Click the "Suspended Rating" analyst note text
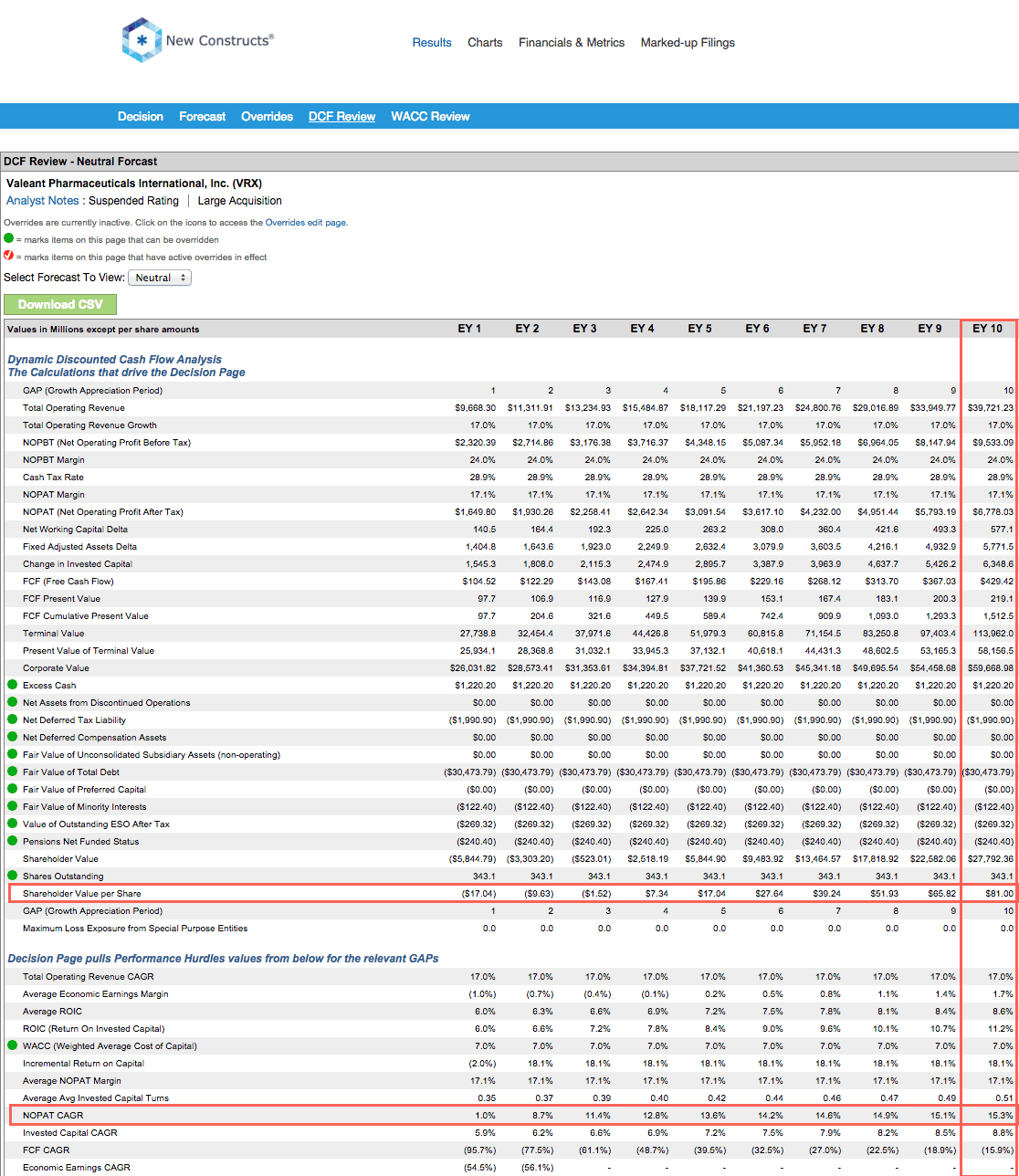The width and height of the screenshot is (1019, 1176). click(x=133, y=201)
